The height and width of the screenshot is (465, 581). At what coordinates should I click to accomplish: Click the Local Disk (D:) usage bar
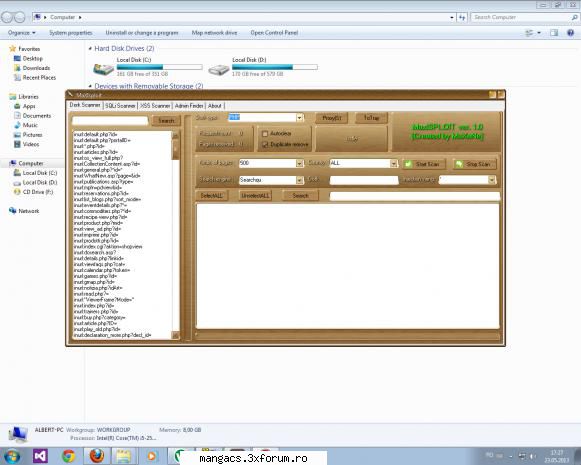[x=275, y=67]
